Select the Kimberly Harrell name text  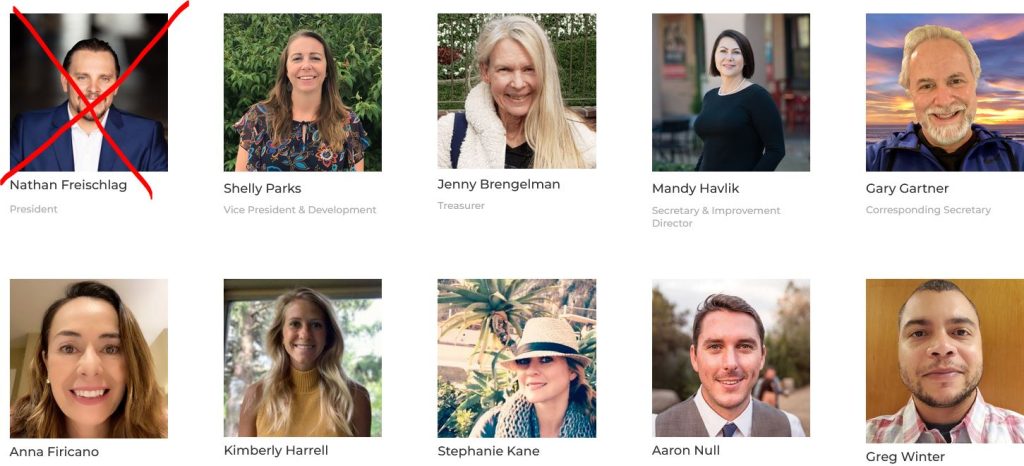(276, 450)
